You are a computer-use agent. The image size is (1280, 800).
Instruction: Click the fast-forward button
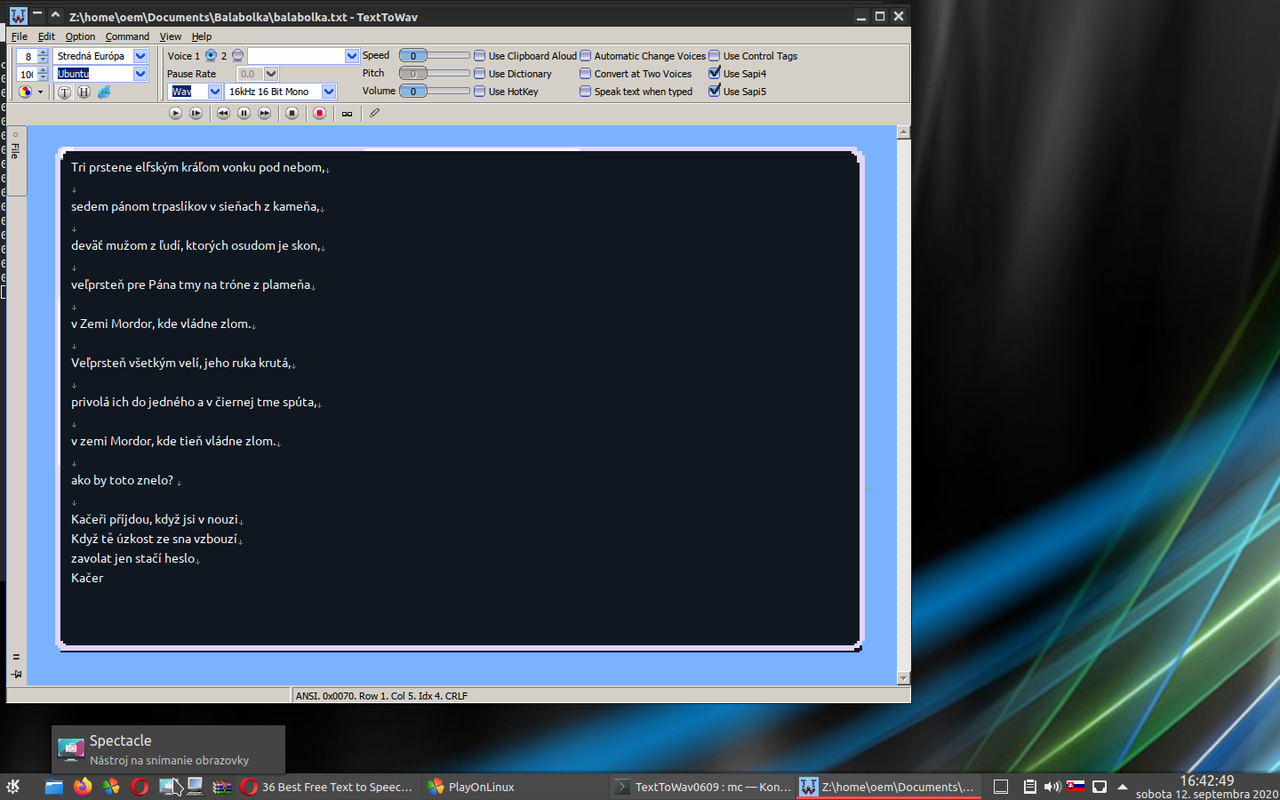[x=264, y=114]
